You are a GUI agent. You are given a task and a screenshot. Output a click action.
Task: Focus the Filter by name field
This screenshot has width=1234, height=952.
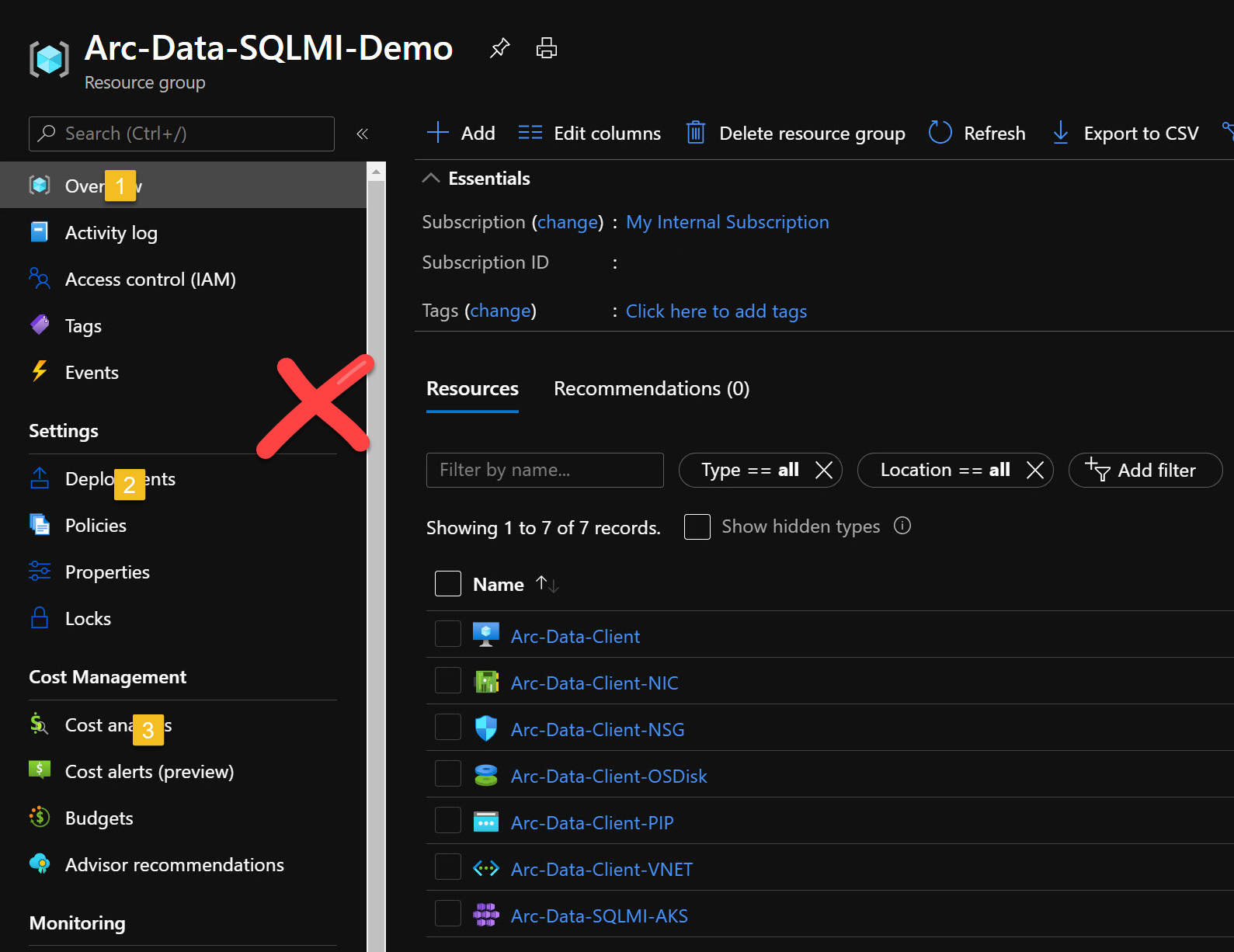[x=545, y=470]
